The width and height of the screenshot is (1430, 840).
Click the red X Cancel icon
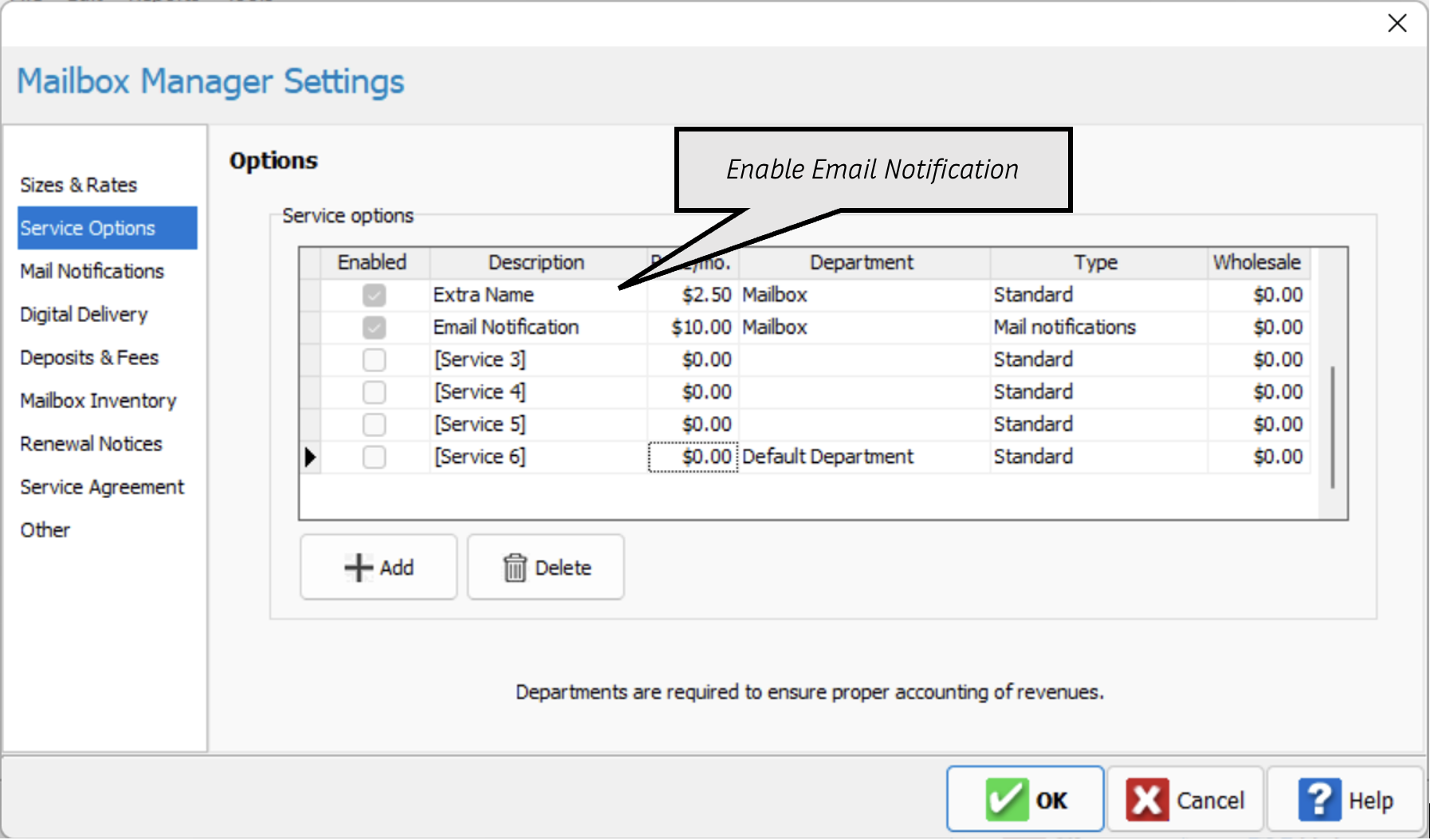coord(1147,800)
